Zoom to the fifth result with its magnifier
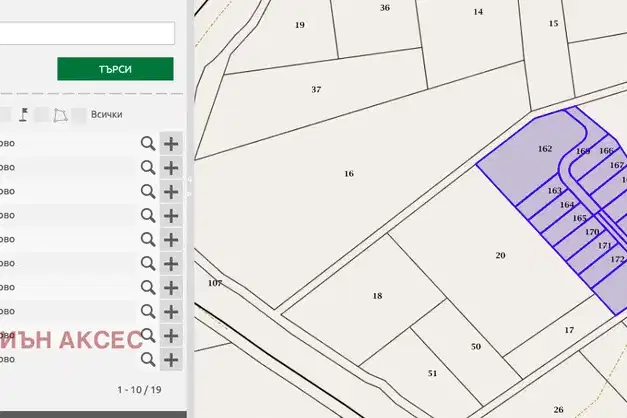The width and height of the screenshot is (627, 418). pyautogui.click(x=148, y=240)
